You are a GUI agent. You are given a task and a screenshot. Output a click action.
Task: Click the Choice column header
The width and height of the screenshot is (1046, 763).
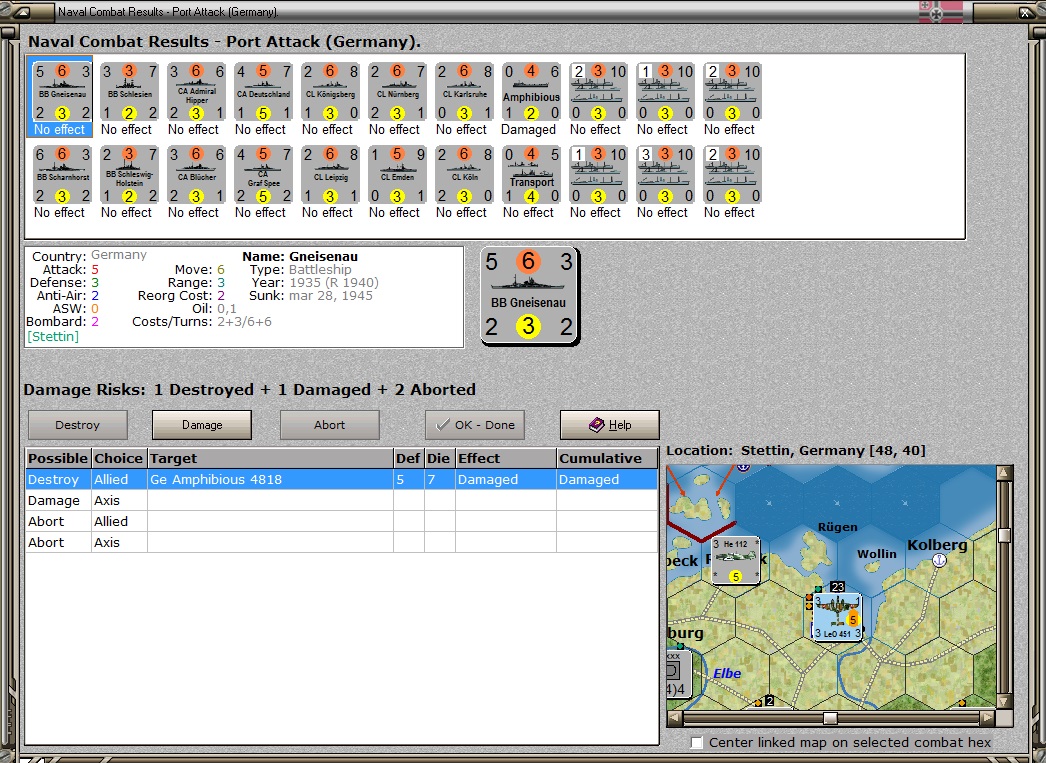pos(119,458)
